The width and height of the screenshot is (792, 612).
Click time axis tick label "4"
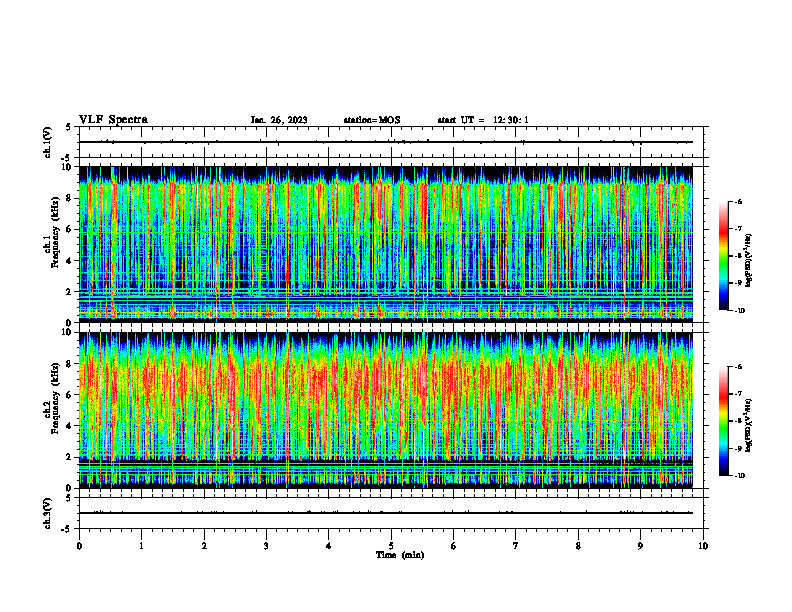coord(329,546)
